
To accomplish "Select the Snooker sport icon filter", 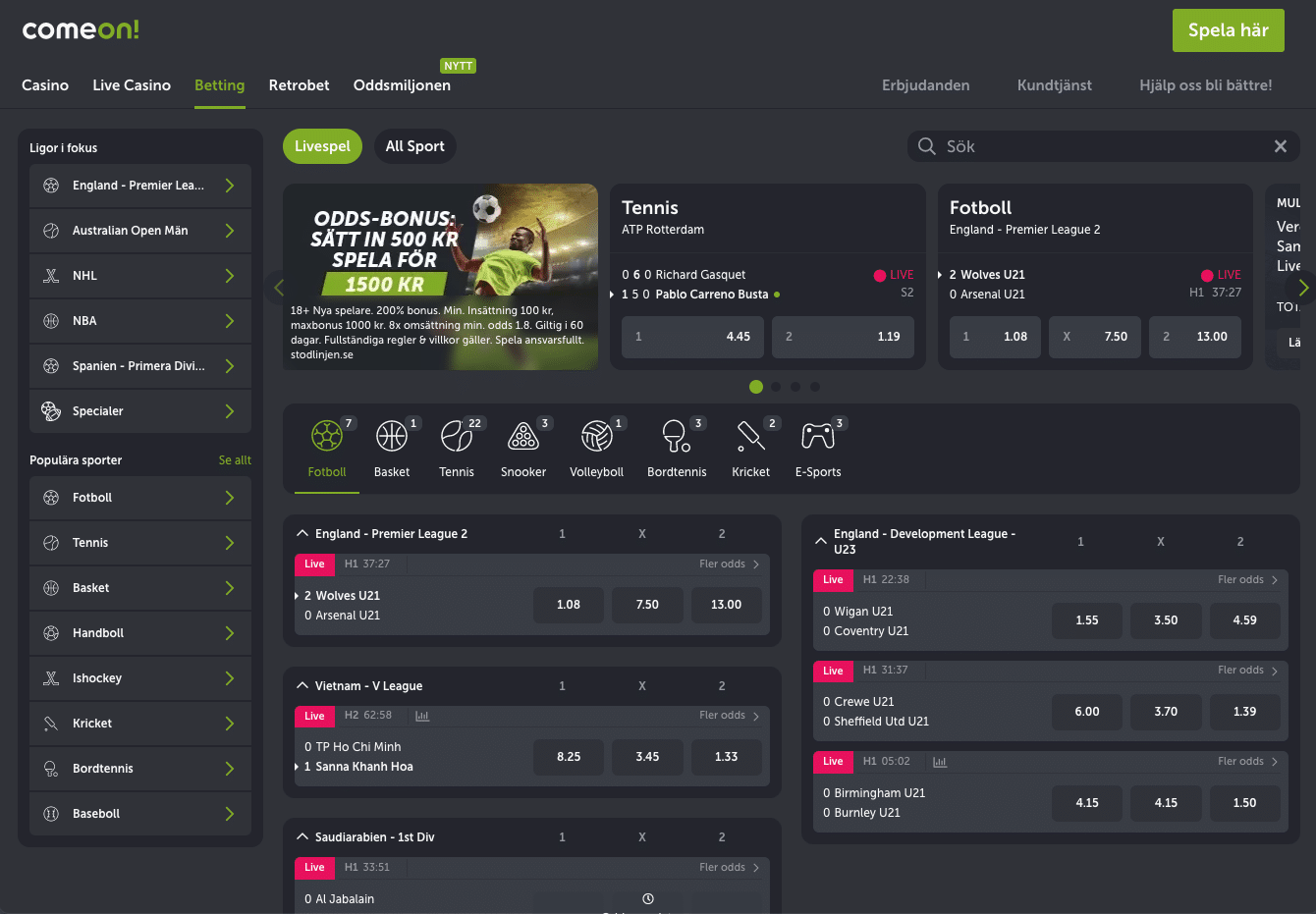I will pos(523,436).
